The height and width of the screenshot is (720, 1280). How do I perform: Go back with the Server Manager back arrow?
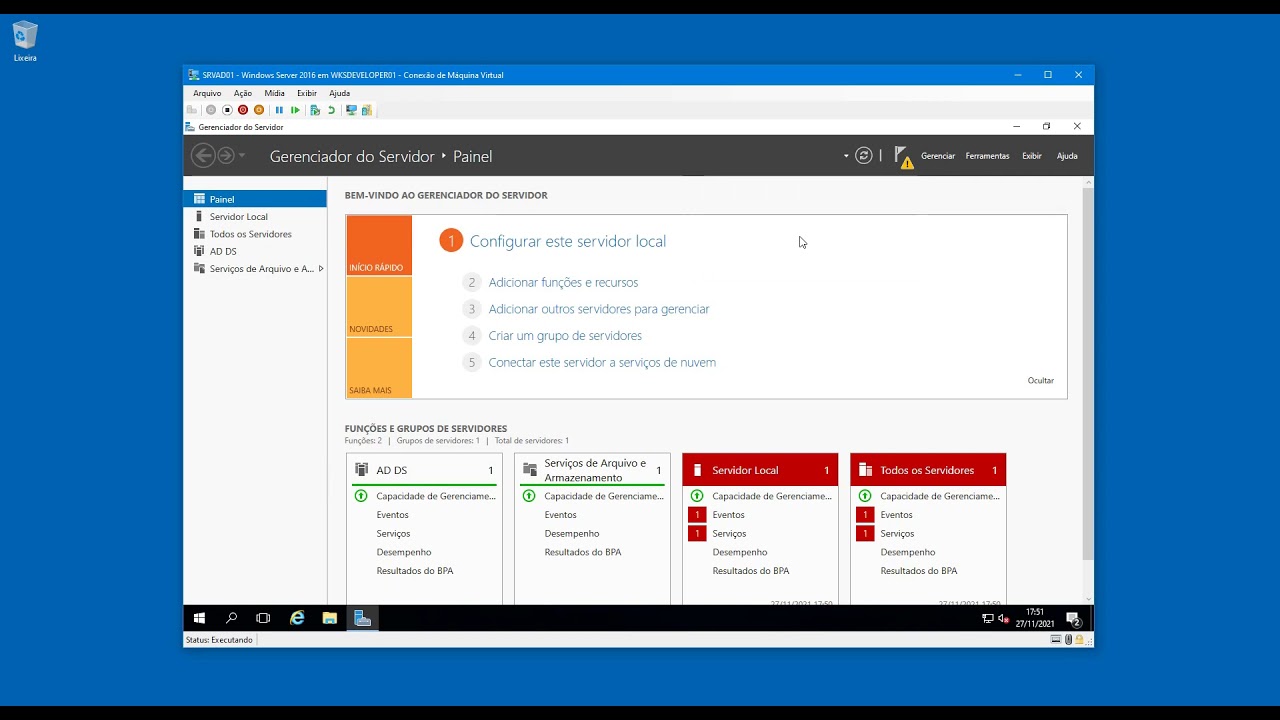(x=203, y=155)
